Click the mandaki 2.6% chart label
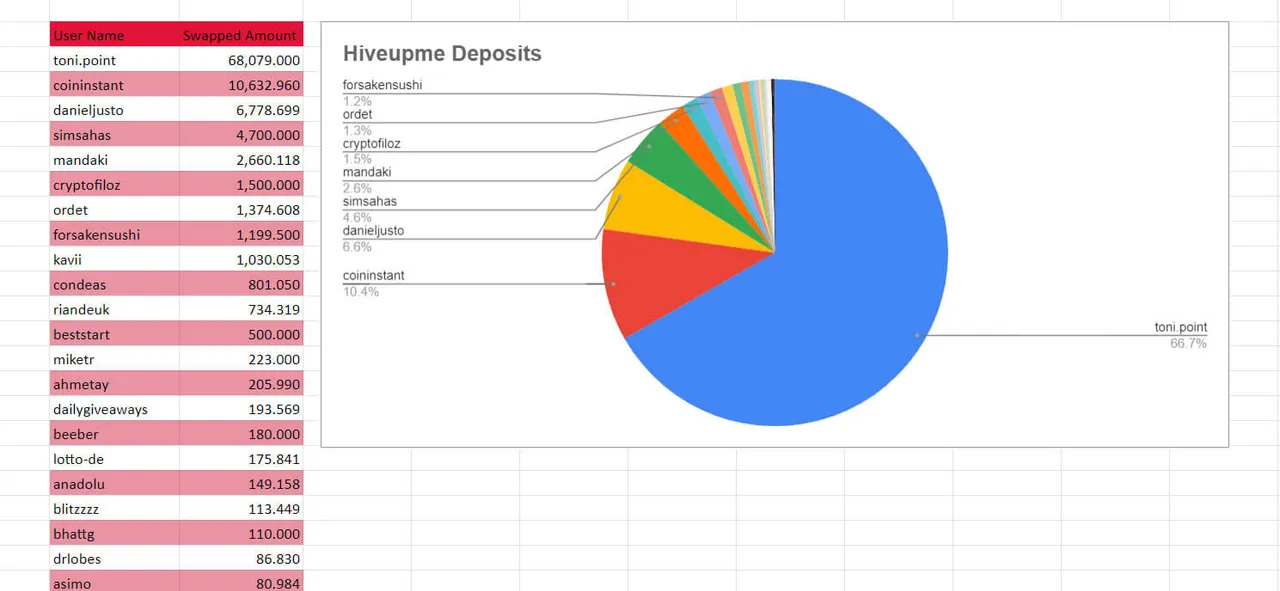The height and width of the screenshot is (591, 1280). [x=367, y=180]
